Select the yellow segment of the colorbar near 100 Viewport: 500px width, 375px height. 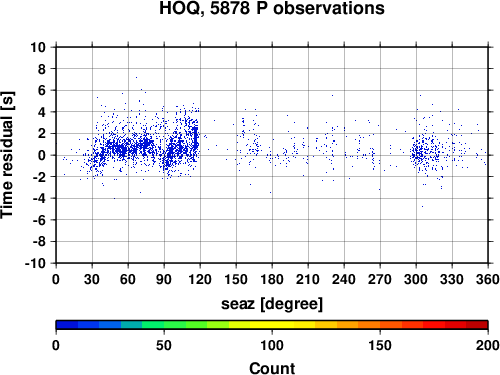[x=272, y=325]
